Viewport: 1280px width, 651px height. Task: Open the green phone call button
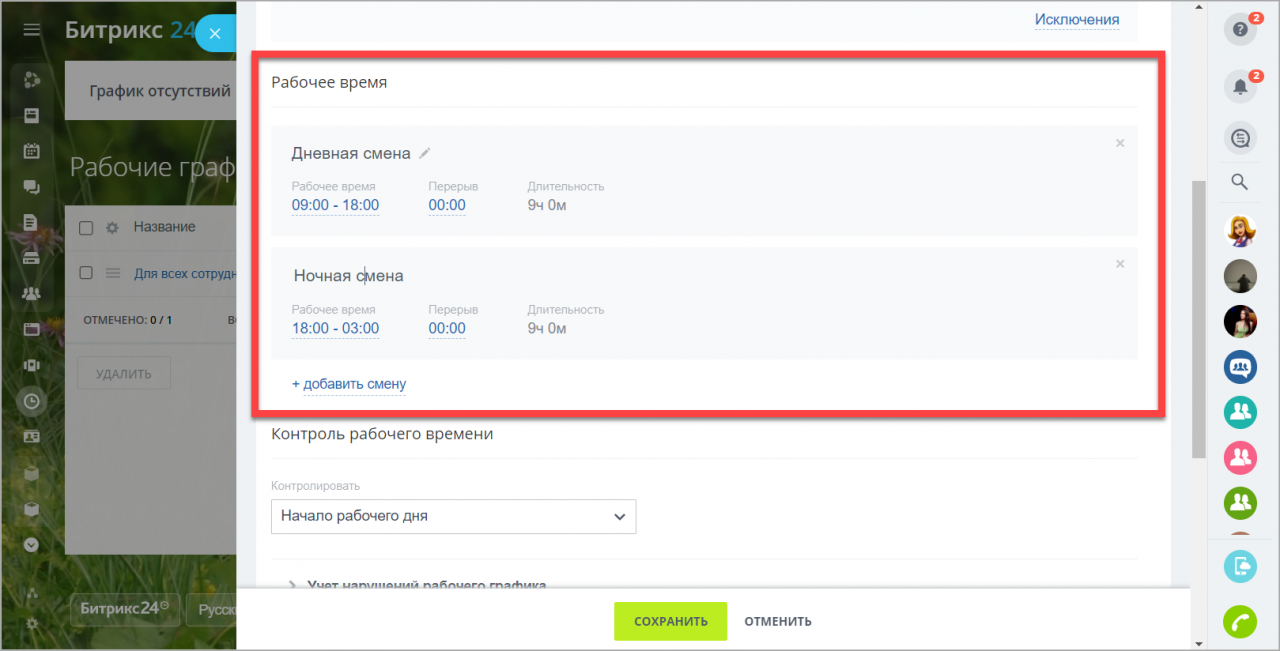click(1240, 621)
